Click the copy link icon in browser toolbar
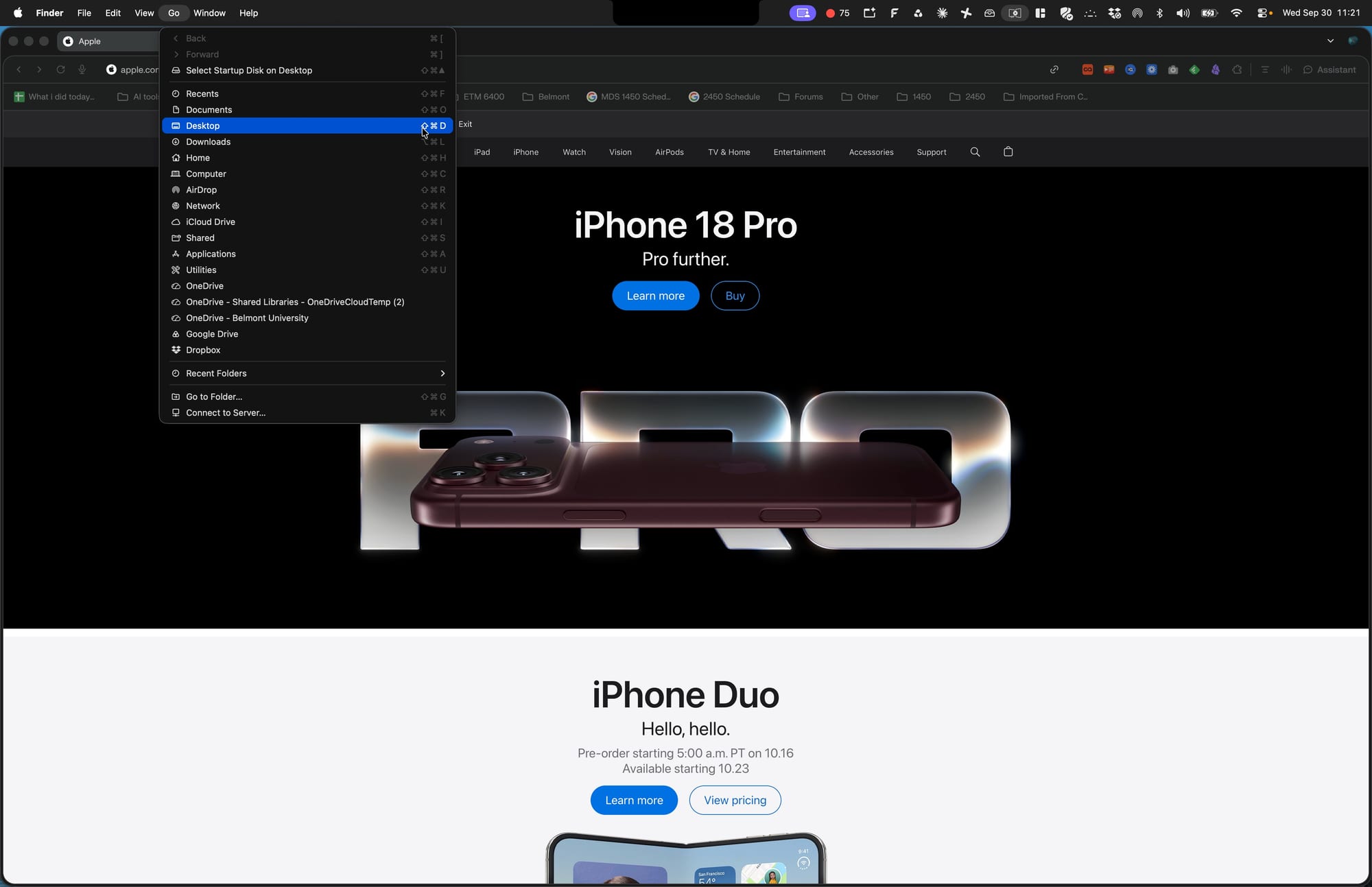1372x887 pixels. 1054,69
